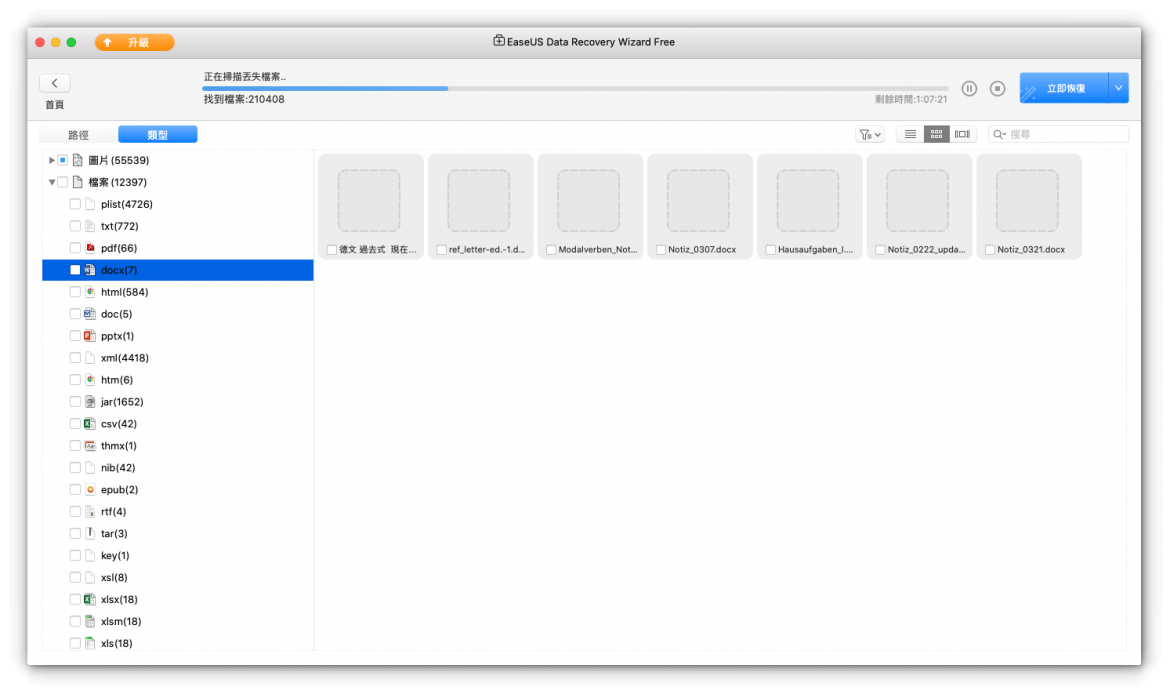The height and width of the screenshot is (694, 1170).
Task: Stop the scan with the stop icon
Action: point(997,88)
